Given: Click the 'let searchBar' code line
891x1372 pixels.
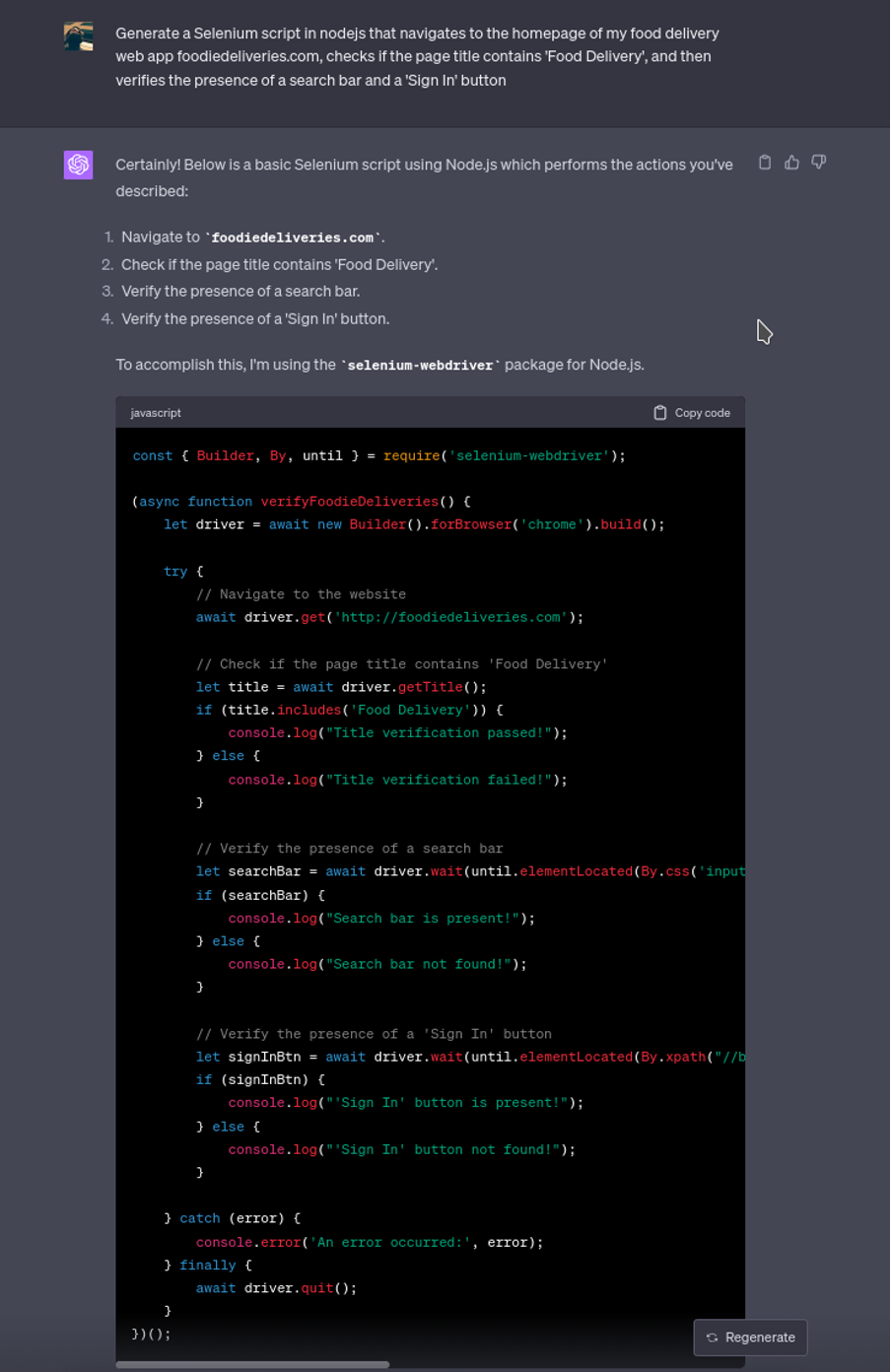Looking at the screenshot, I should [470, 872].
